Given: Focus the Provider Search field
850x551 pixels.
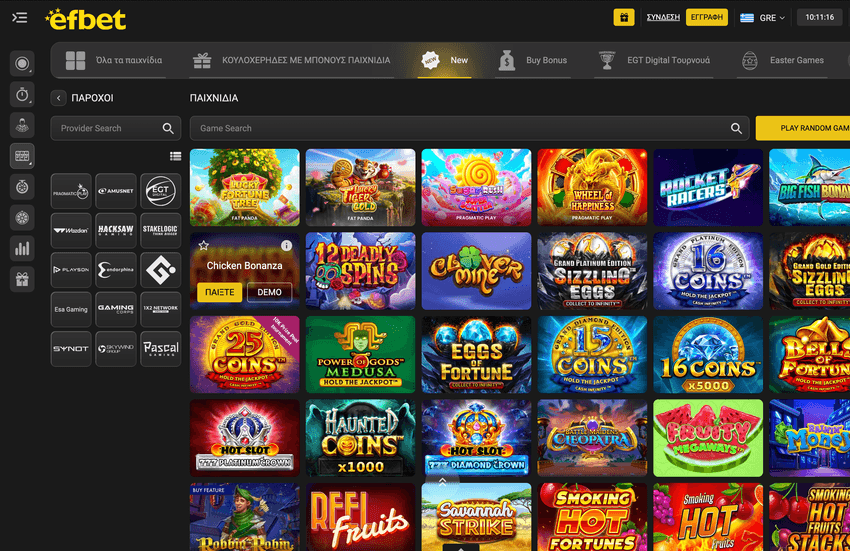Looking at the screenshot, I should coord(115,129).
